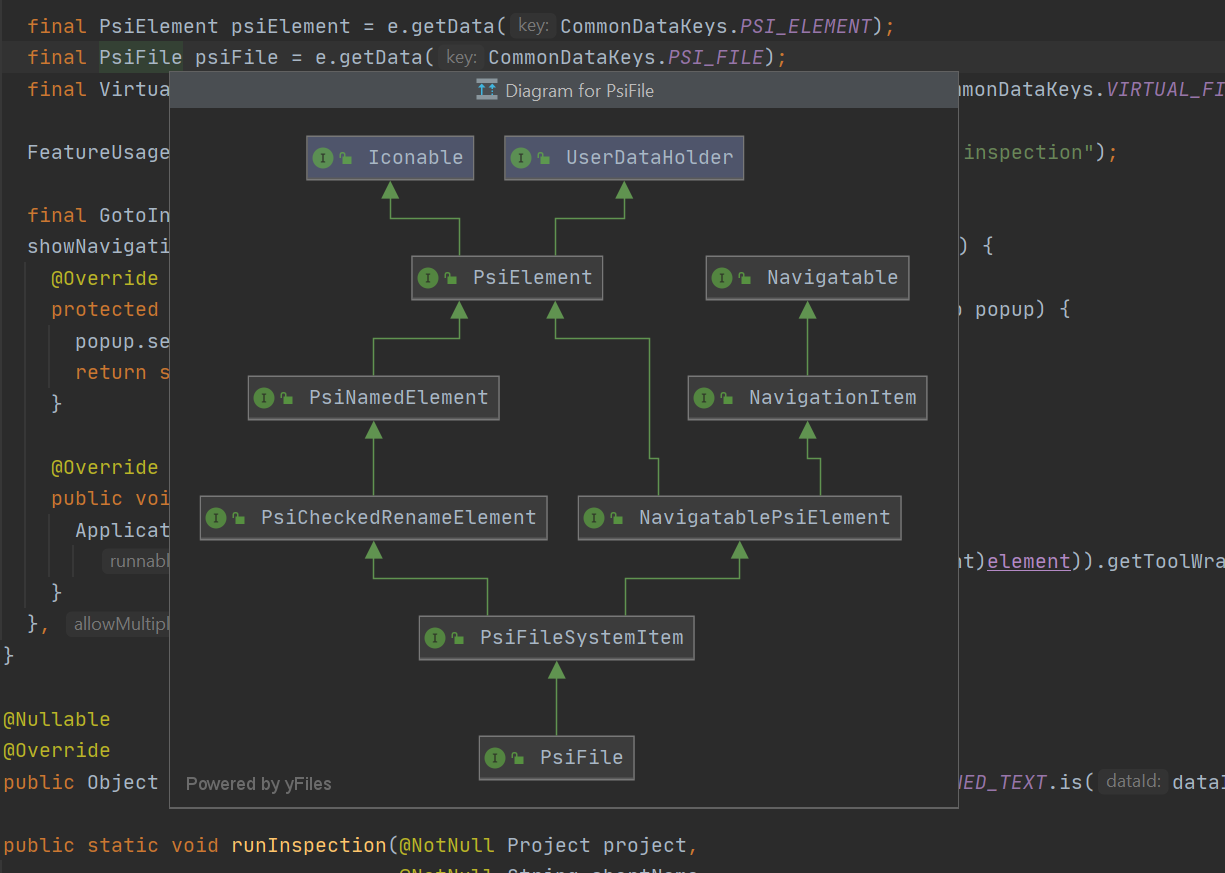The image size is (1225, 873).
Task: Click the public lock icon on PsiFile node
Action: 517,758
